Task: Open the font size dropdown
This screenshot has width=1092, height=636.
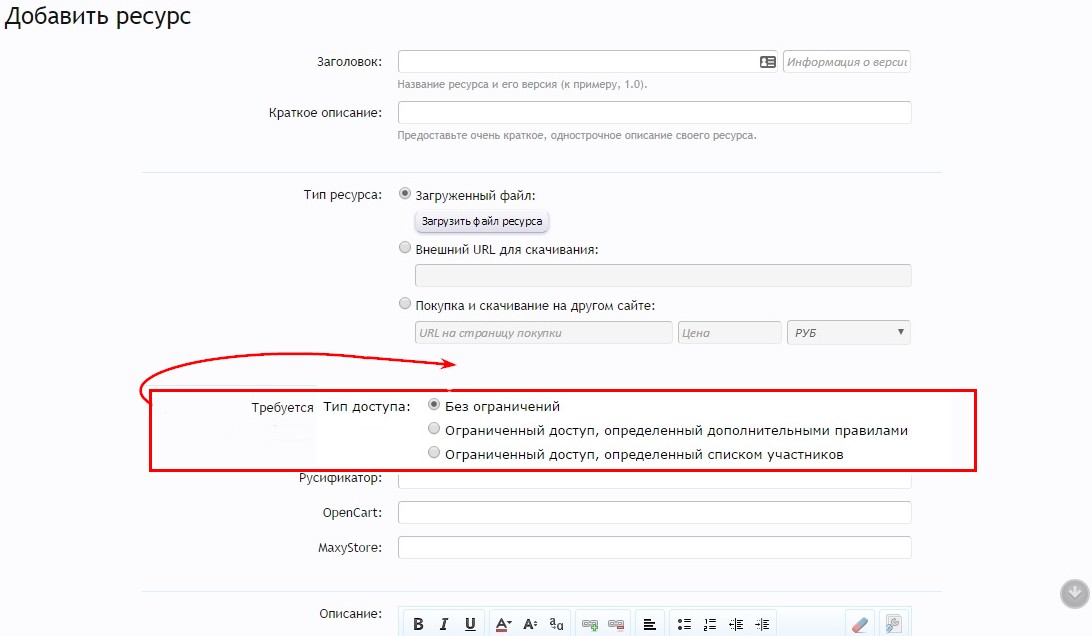Action: click(531, 624)
